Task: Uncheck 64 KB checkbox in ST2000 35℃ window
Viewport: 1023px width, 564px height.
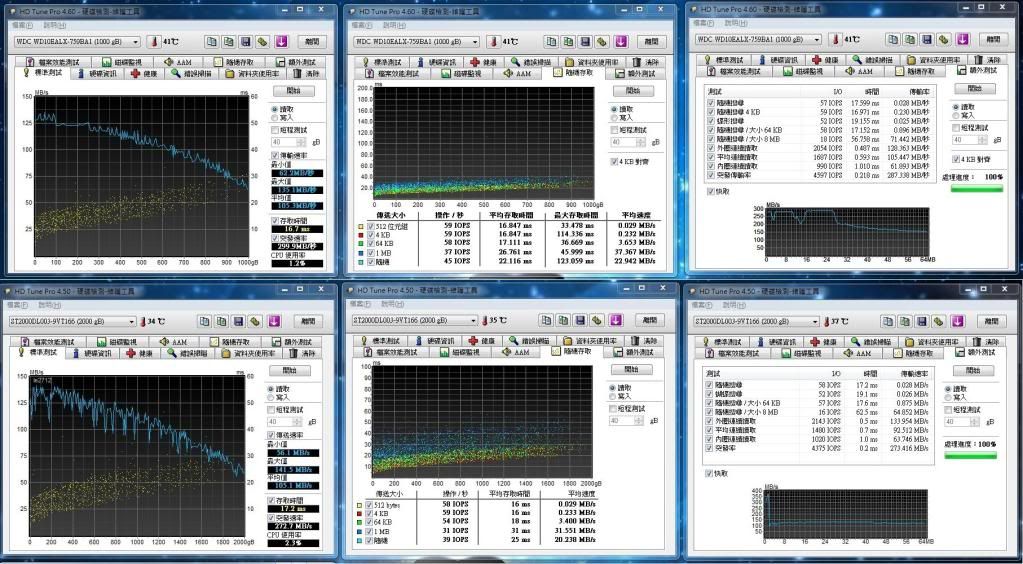Action: click(x=371, y=522)
